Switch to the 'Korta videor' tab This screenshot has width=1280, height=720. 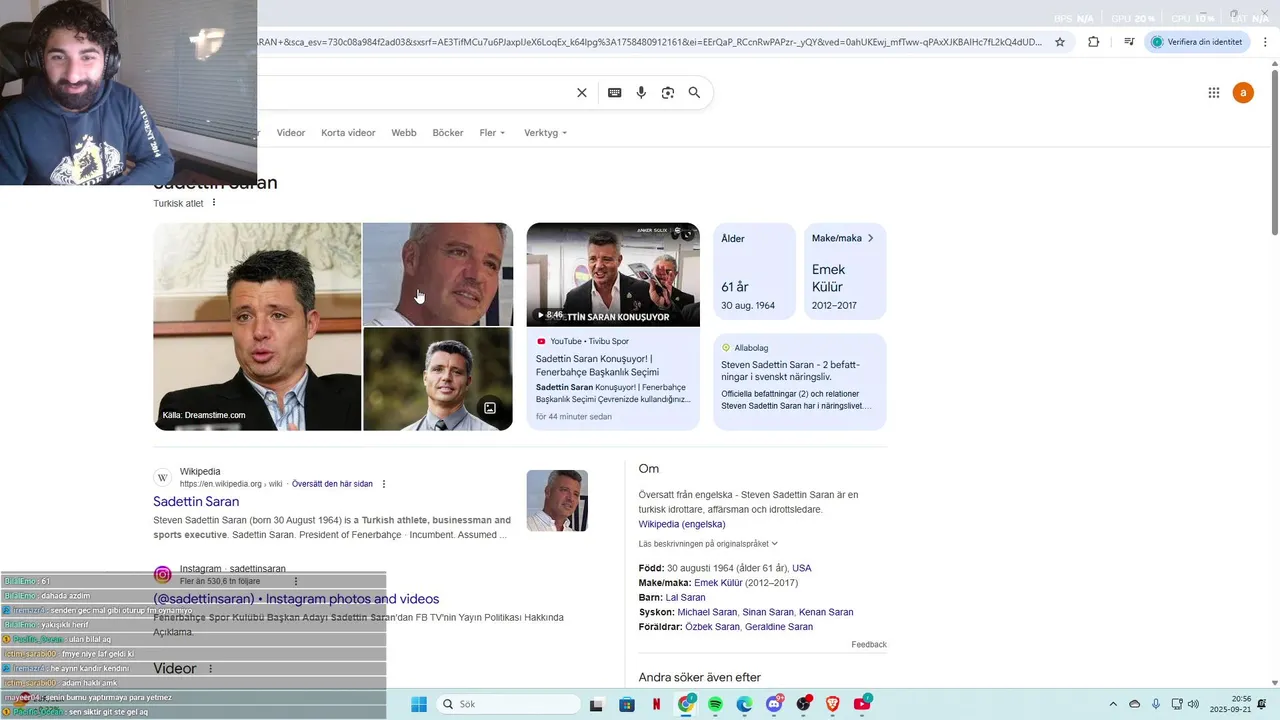[x=348, y=133]
